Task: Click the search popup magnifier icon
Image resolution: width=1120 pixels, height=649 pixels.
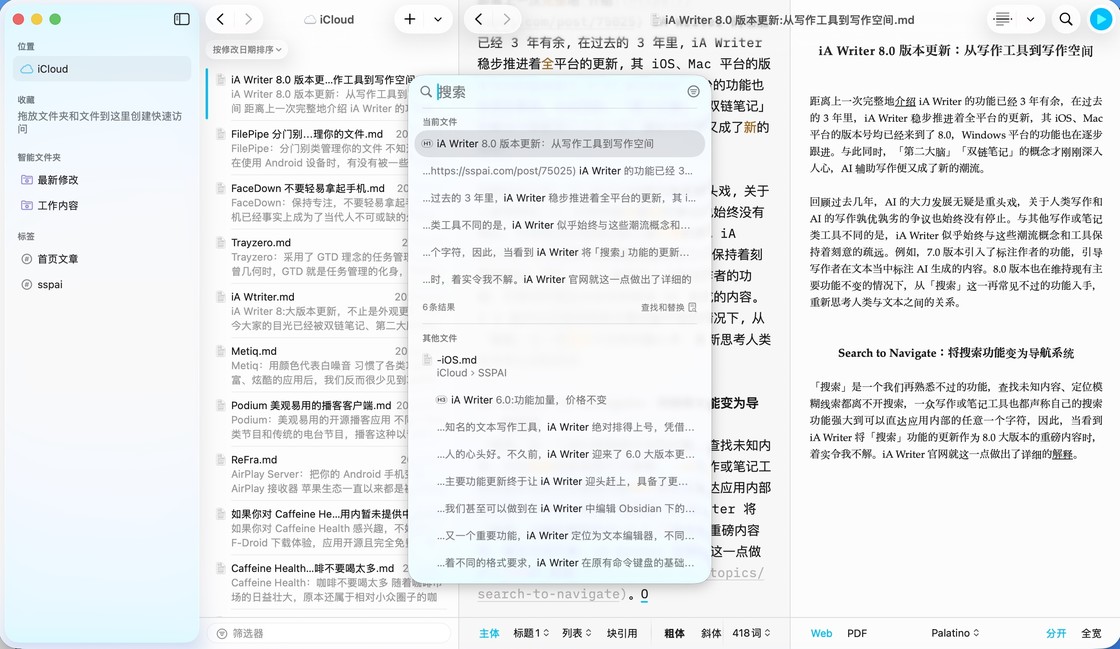Action: (x=426, y=91)
